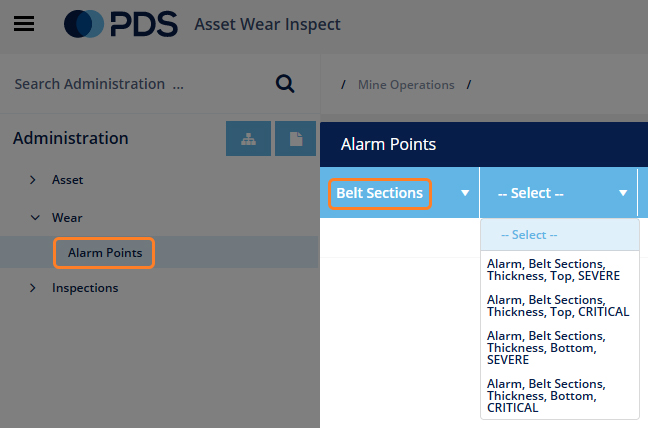The width and height of the screenshot is (648, 428).
Task: Expand the Asset tree node
Action: coord(33,180)
